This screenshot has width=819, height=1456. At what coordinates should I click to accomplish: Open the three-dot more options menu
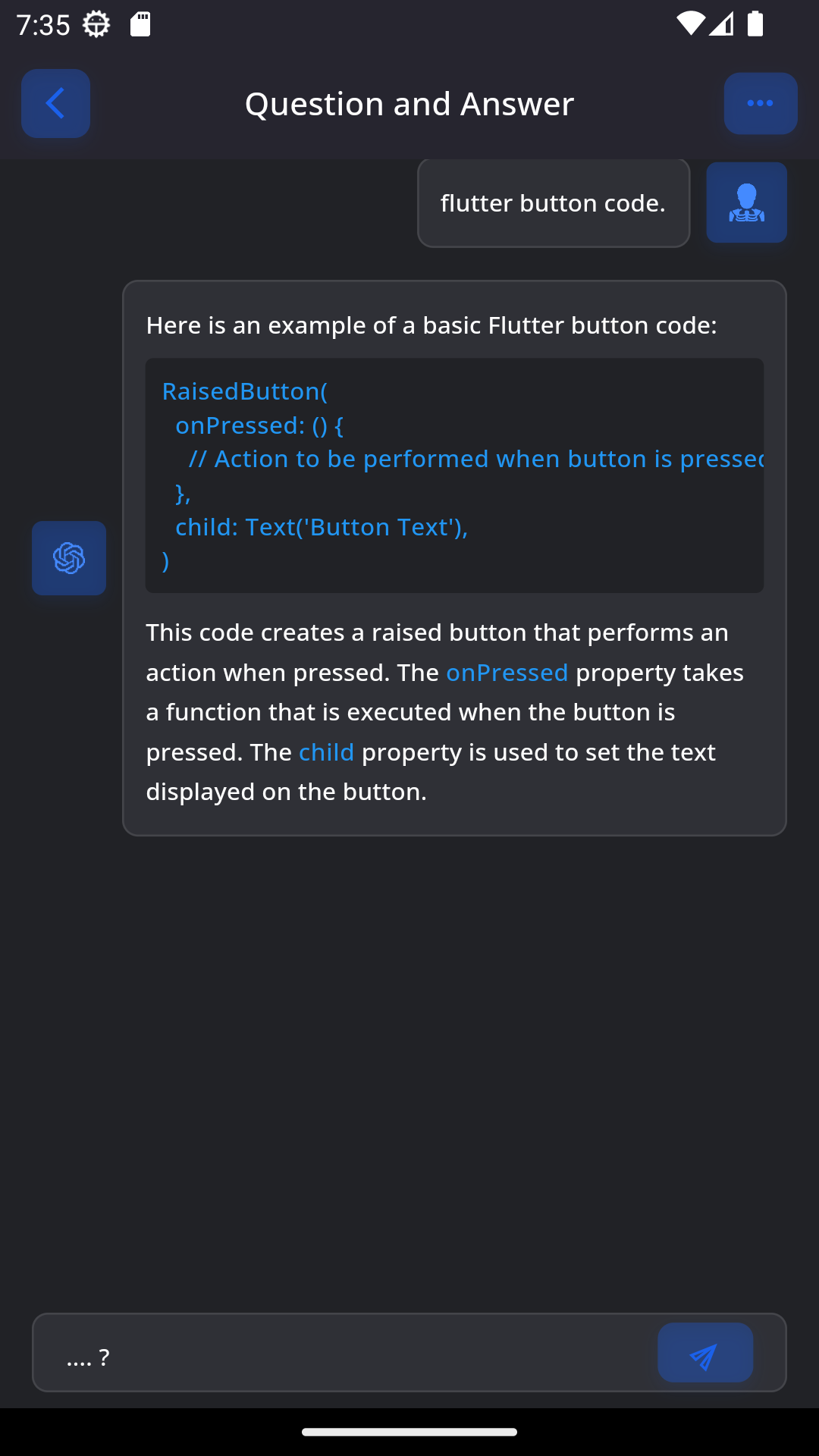tap(760, 104)
